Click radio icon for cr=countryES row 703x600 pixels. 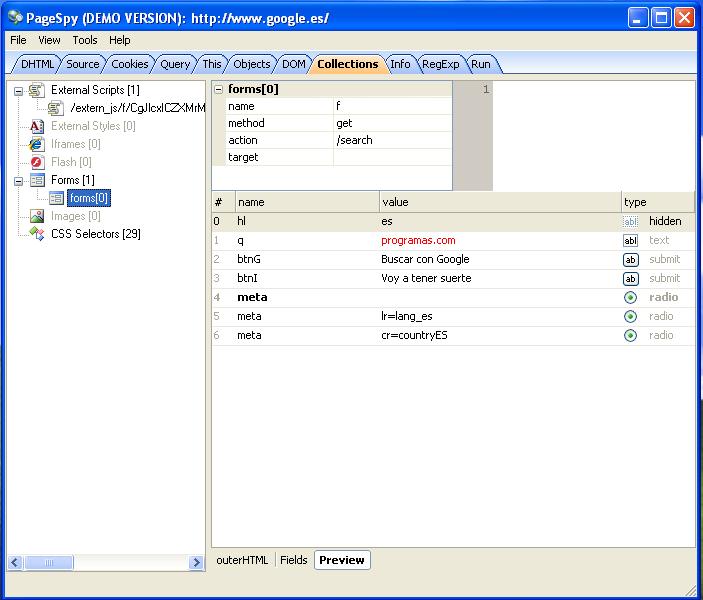(x=630, y=335)
